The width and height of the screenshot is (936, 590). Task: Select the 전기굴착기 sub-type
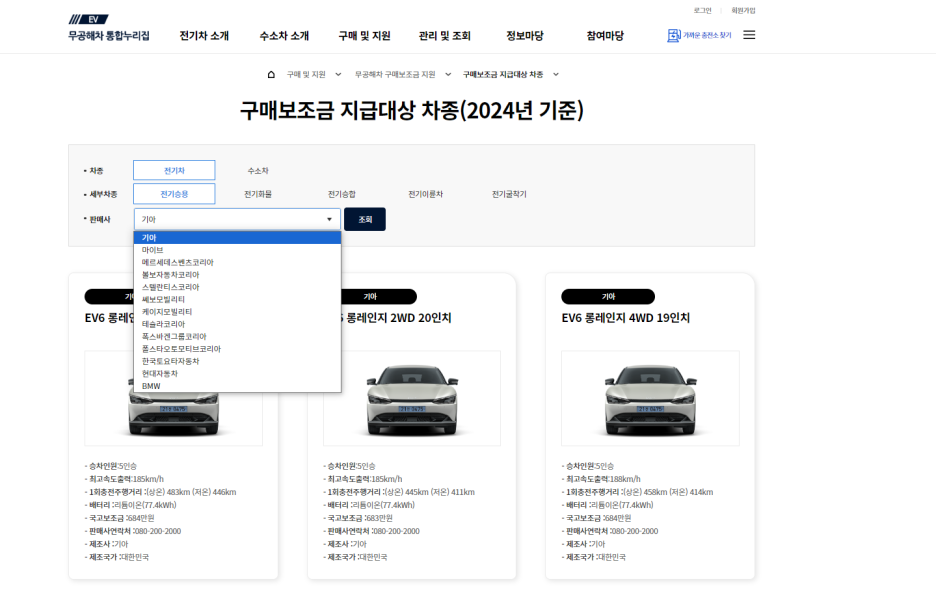509,194
